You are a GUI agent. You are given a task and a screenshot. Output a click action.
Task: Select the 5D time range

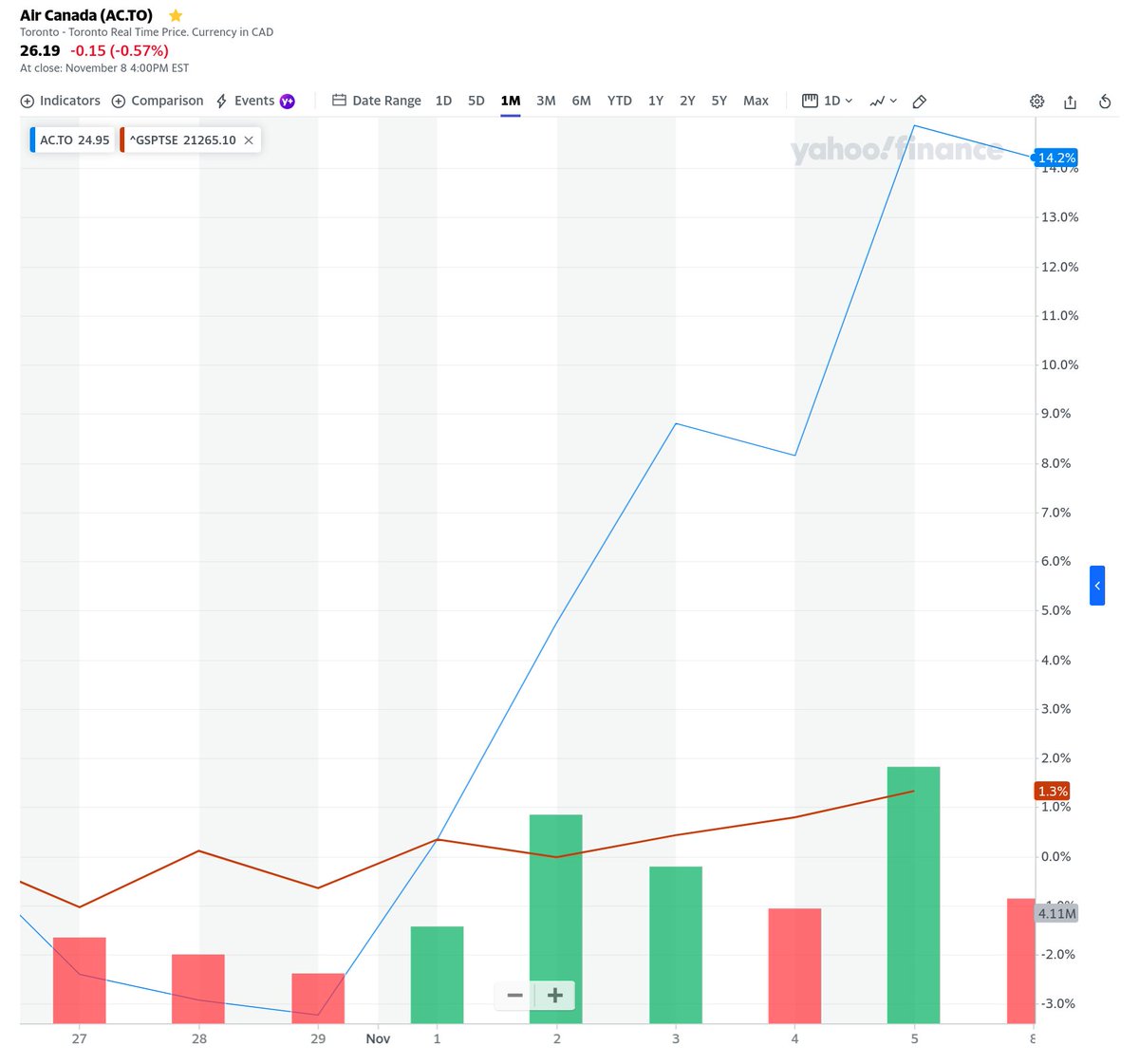(x=476, y=101)
